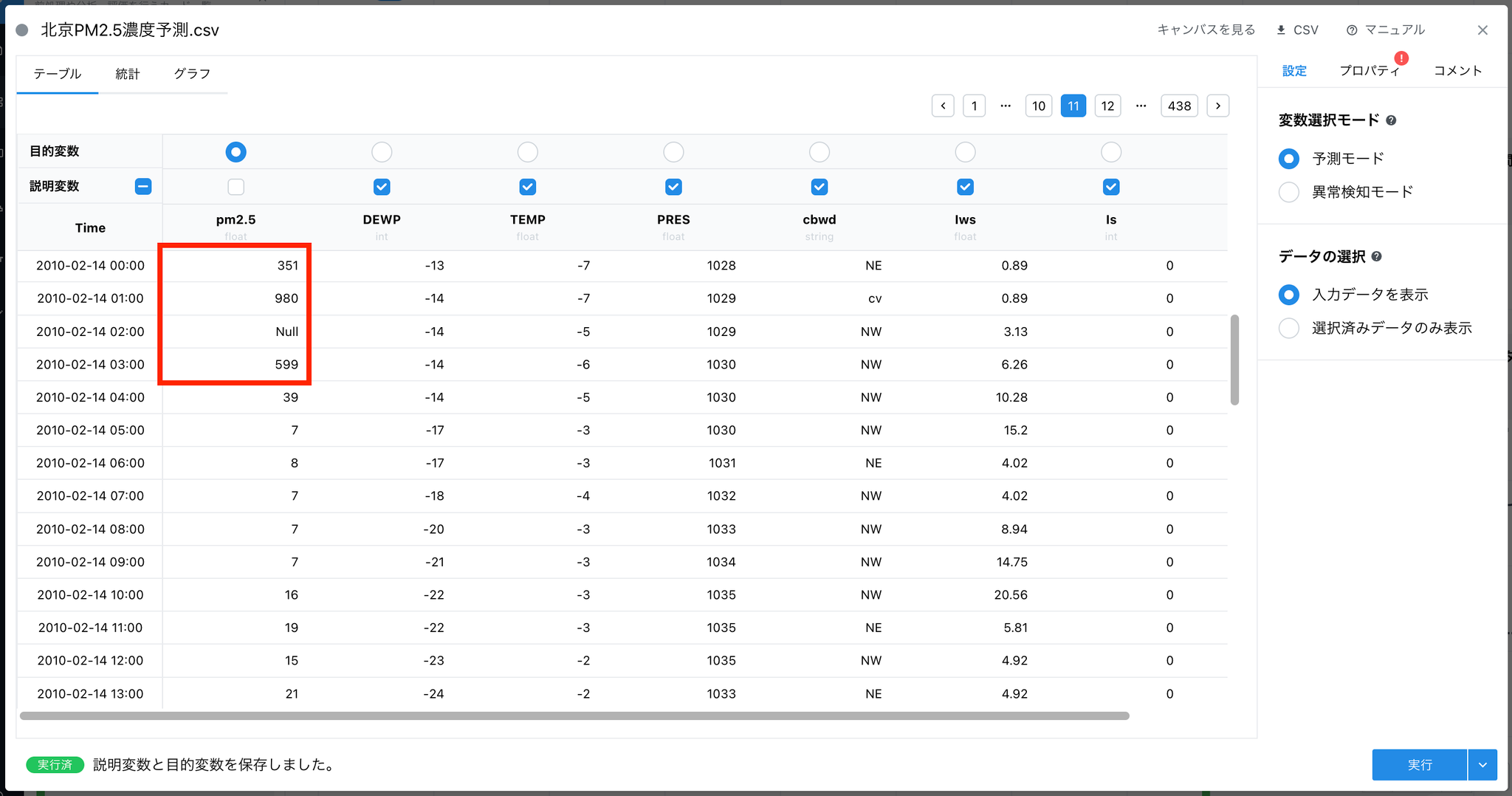
Task: Uncheck PRES 説明変数 checkbox
Action: (x=673, y=187)
